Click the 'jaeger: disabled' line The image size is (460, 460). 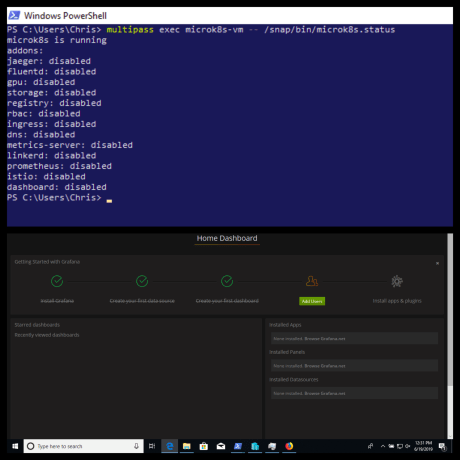49,61
